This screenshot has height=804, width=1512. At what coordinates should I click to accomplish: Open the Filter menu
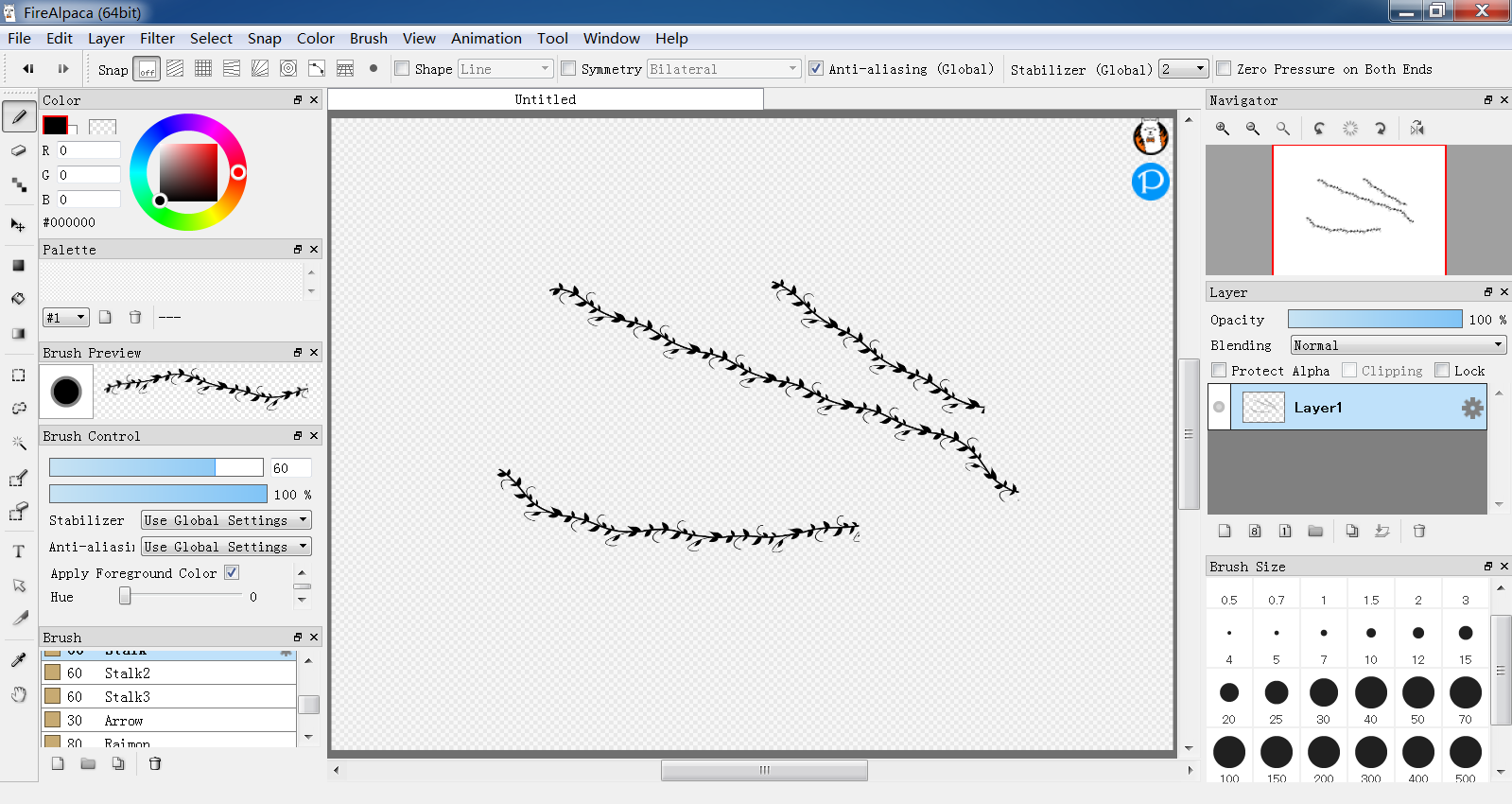coord(157,39)
